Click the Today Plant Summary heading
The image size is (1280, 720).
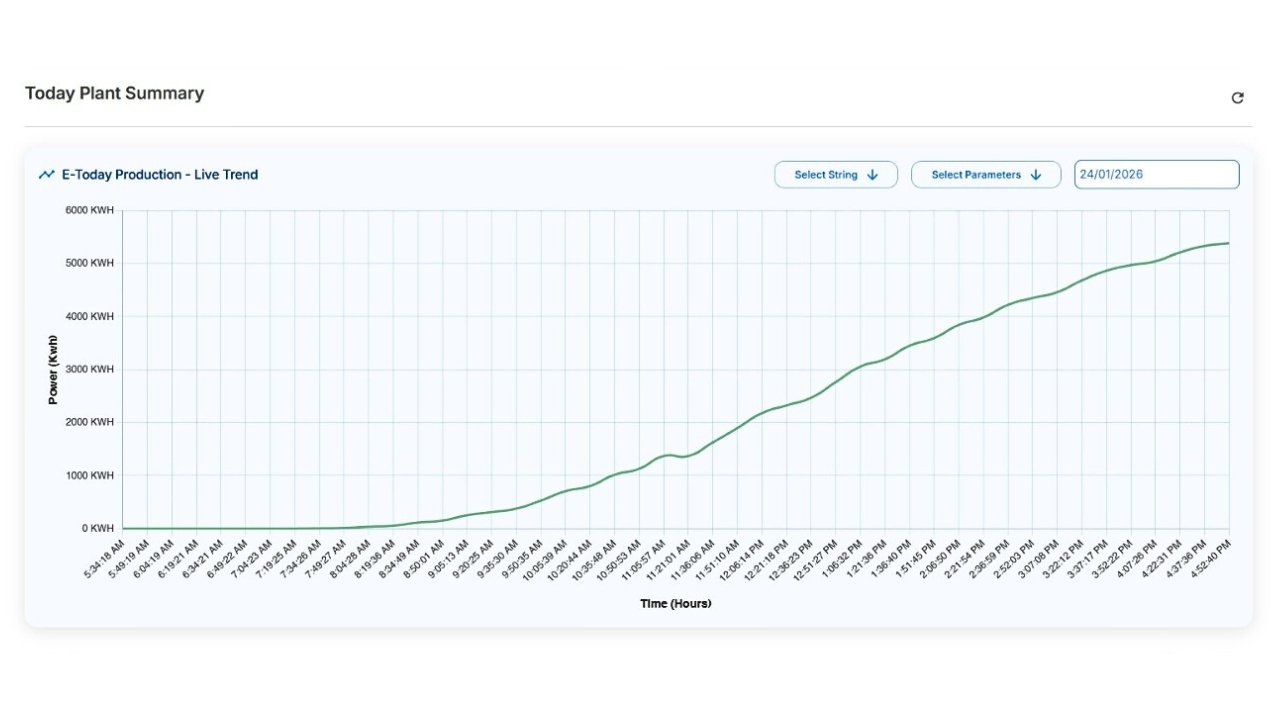point(114,94)
